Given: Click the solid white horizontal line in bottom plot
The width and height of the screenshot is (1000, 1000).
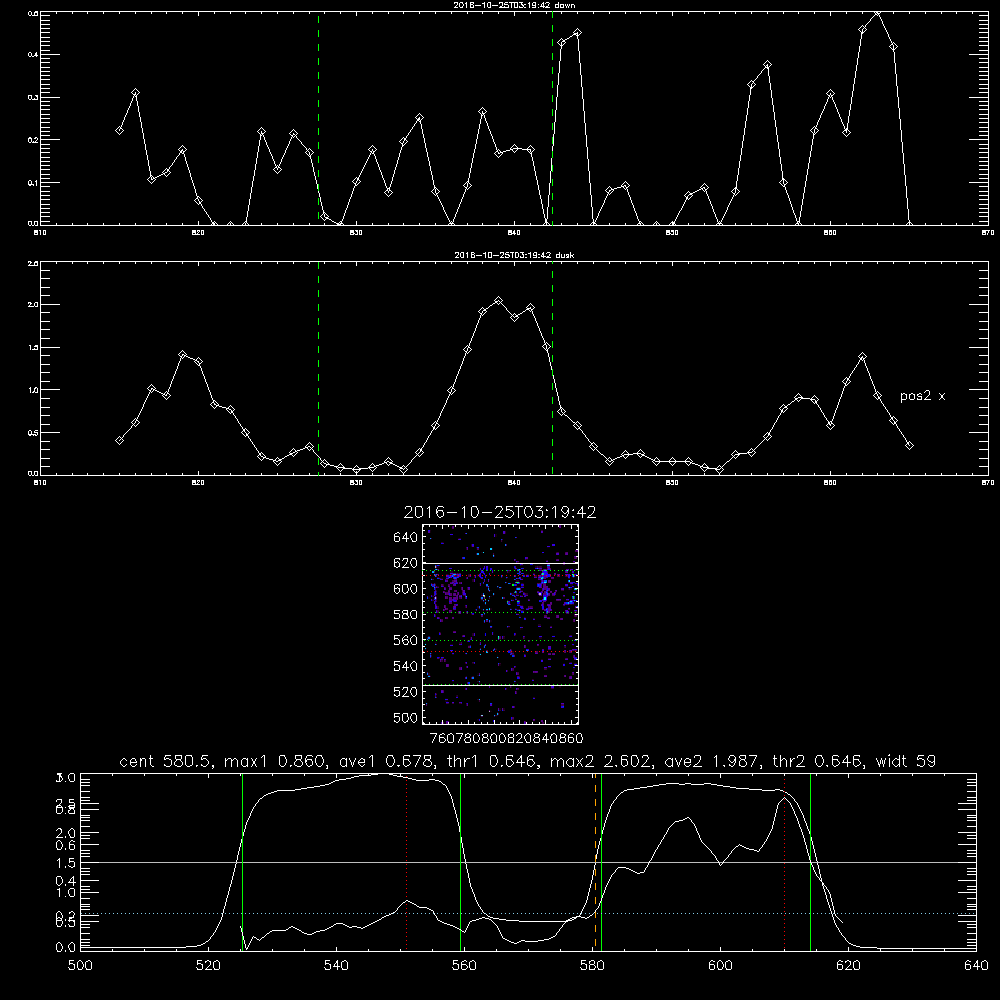Looking at the screenshot, I should pyautogui.click(x=528, y=862).
